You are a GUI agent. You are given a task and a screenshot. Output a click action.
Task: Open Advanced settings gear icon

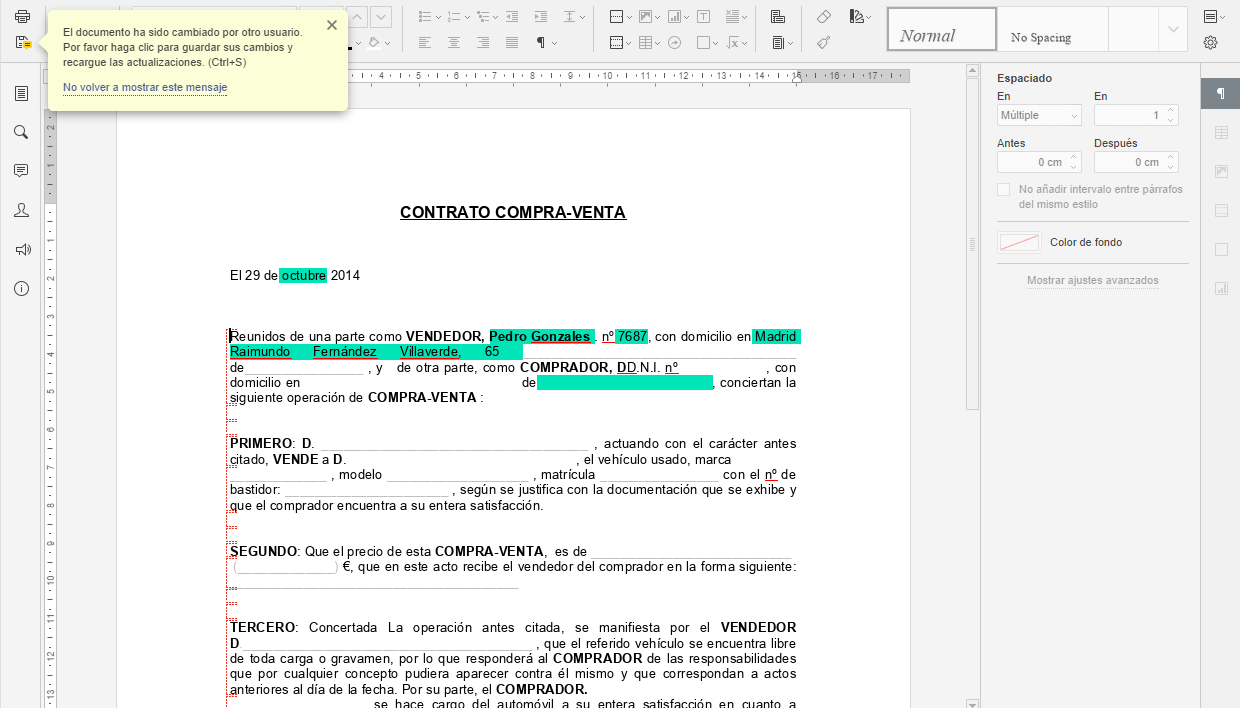pos(1210,42)
